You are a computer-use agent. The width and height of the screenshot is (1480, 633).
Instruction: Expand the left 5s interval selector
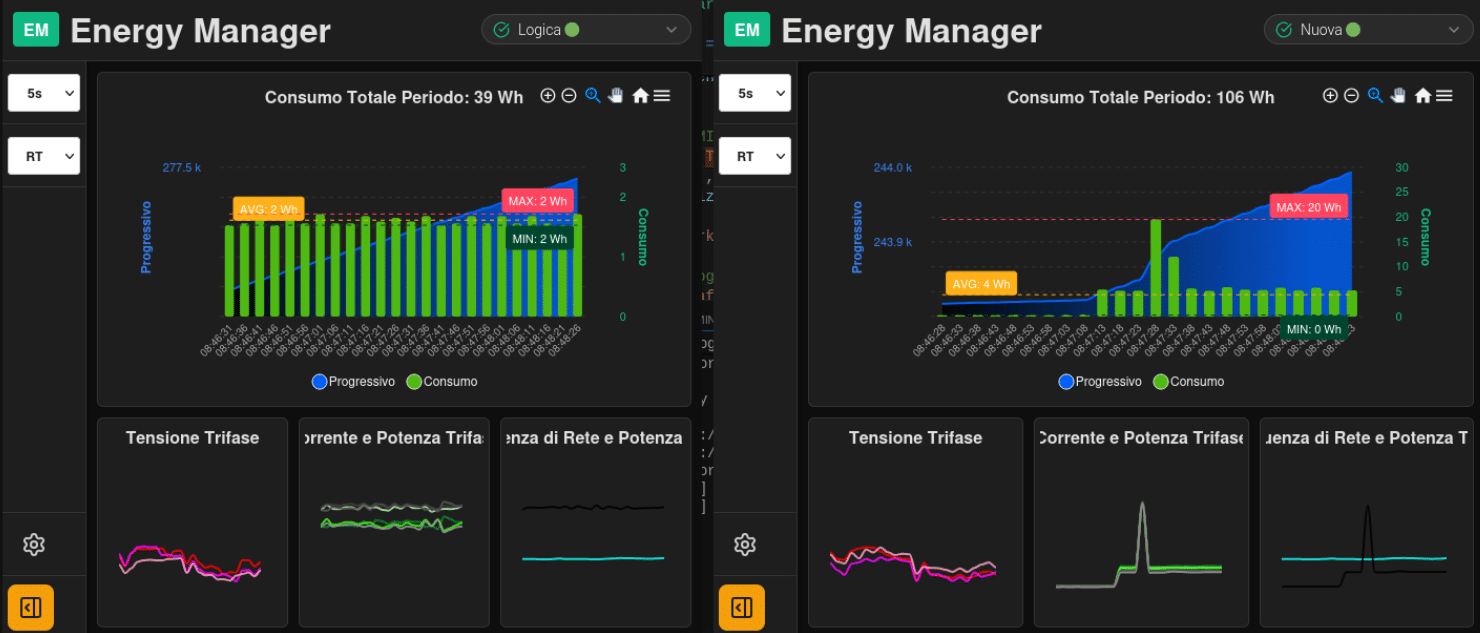coord(43,93)
